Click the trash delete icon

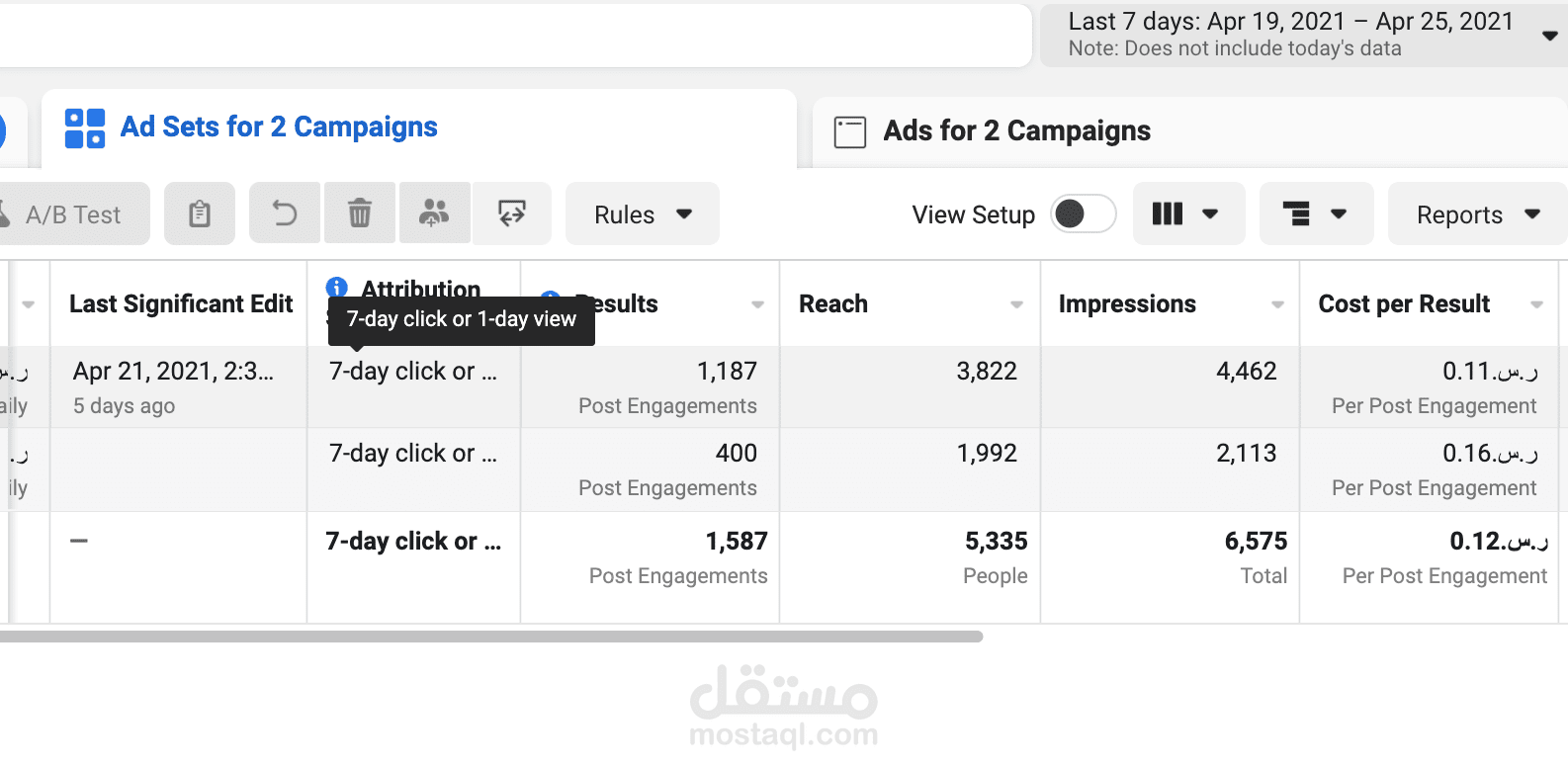click(360, 213)
